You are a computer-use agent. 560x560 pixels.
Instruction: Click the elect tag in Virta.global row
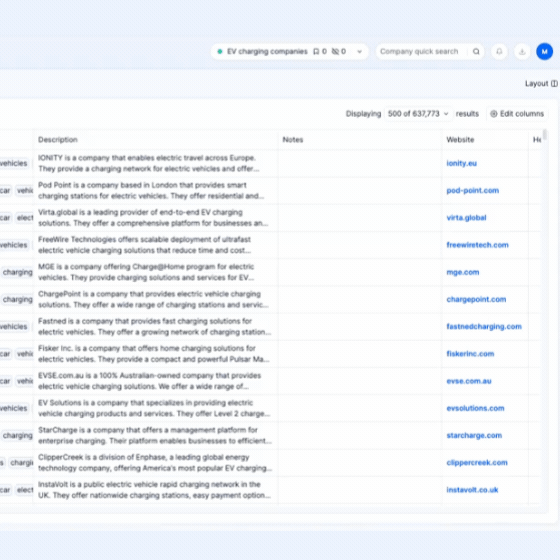(x=24, y=218)
